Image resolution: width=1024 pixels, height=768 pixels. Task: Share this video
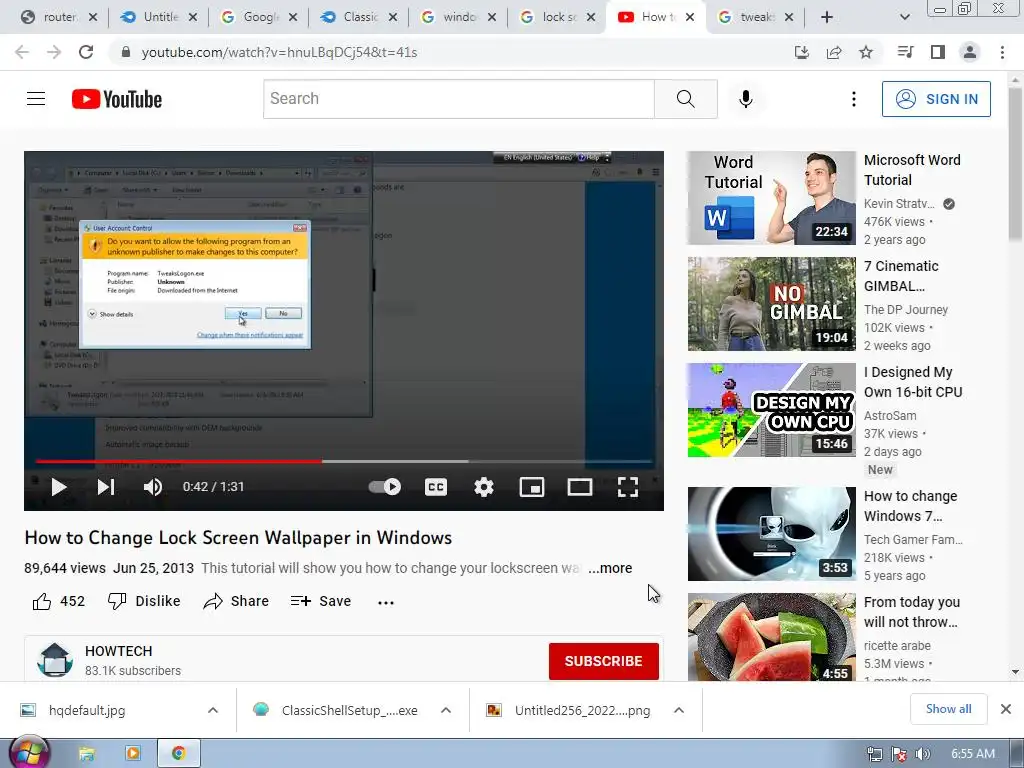(x=236, y=601)
